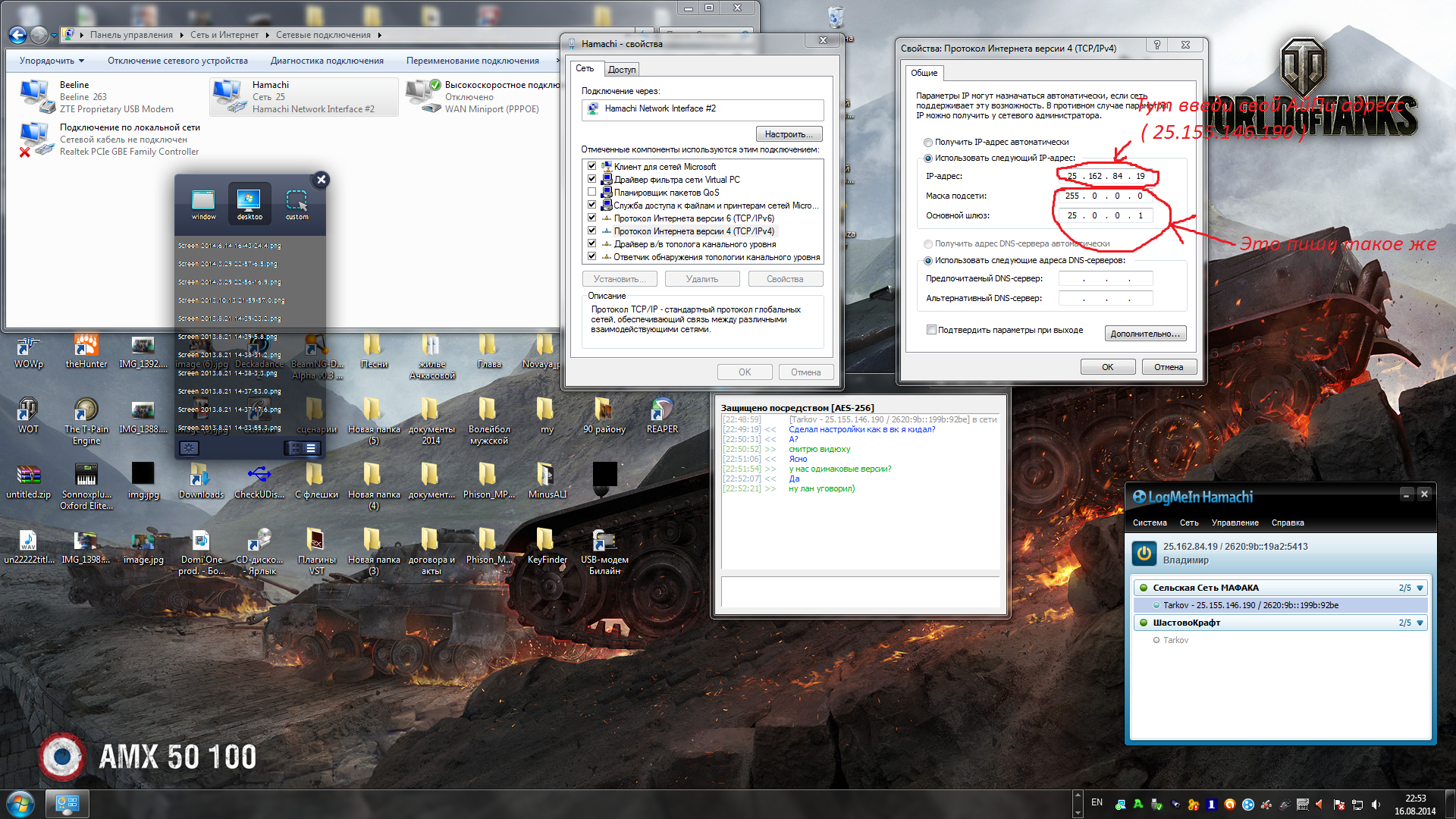
Task: Click the Hamachi blue tray icon
Action: coord(1248,805)
